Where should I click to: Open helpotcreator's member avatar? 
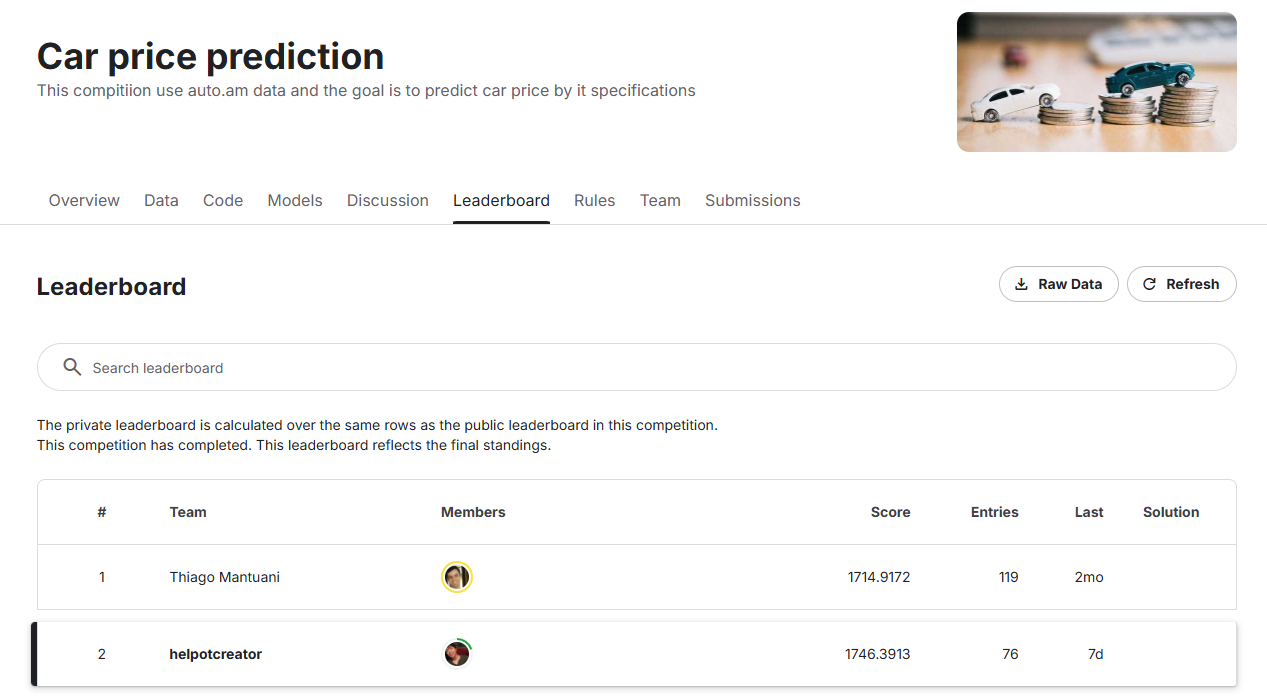click(x=457, y=654)
